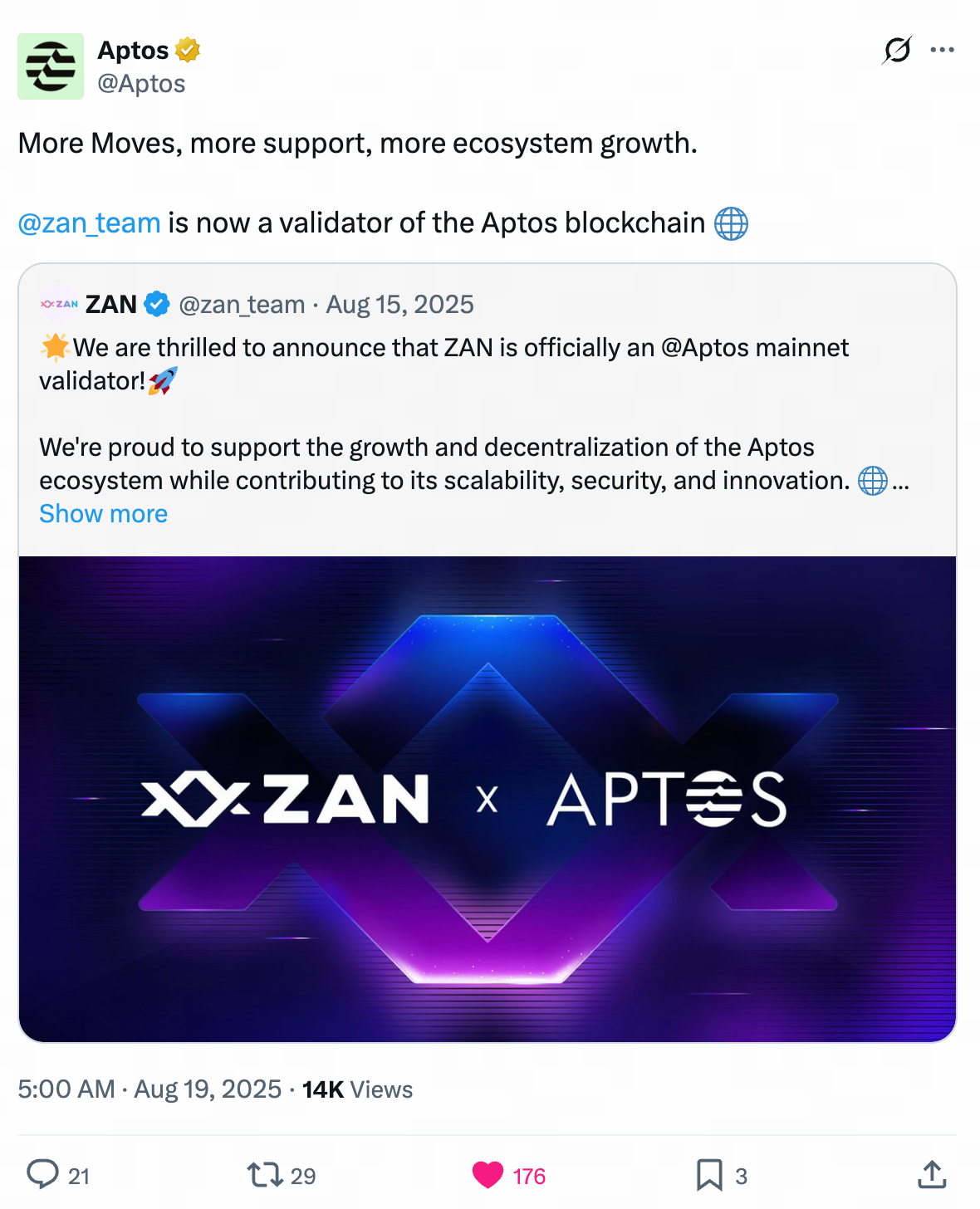980x1209 pixels.
Task: Toggle the pink heart like button
Action: (x=488, y=1175)
